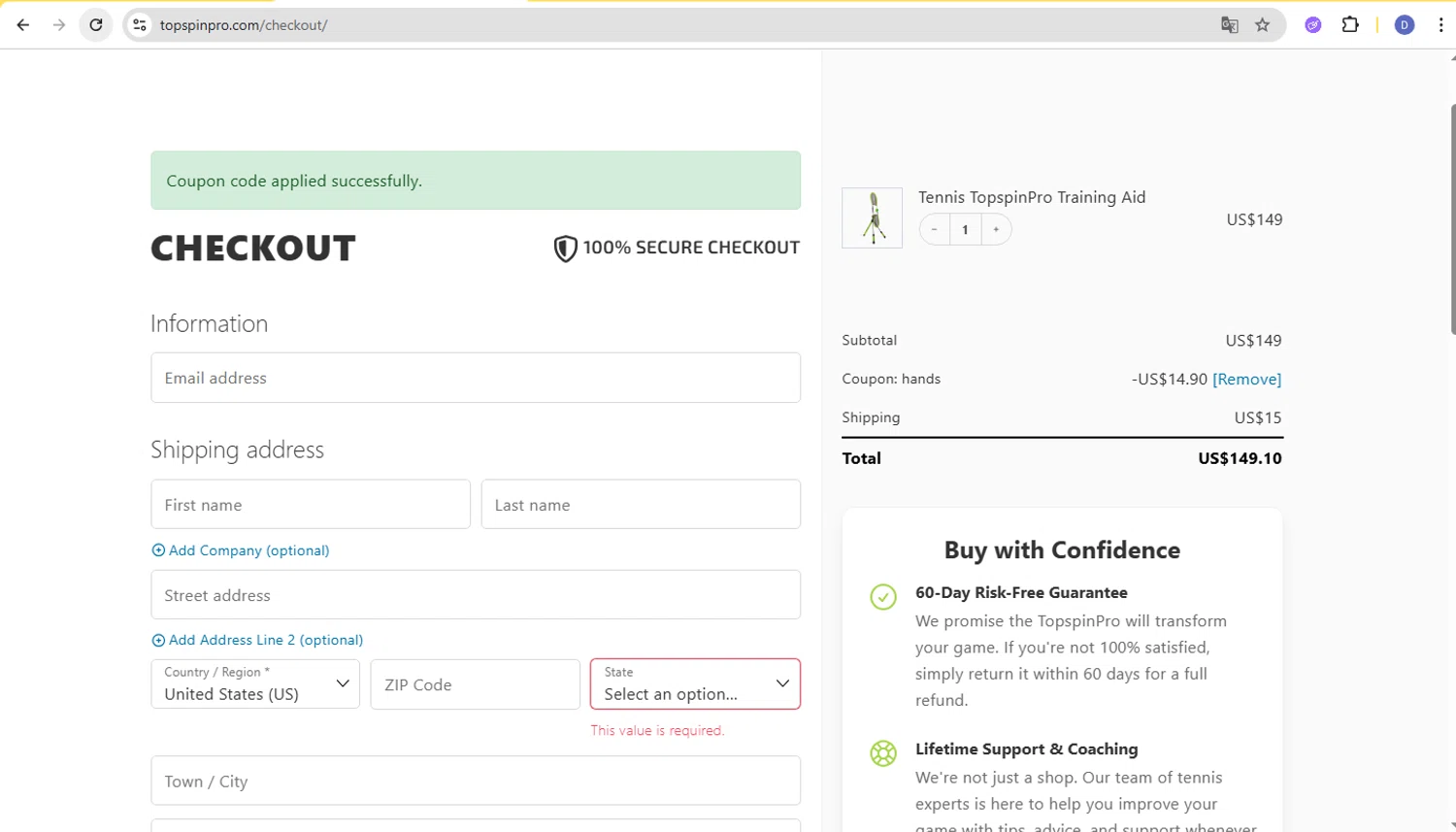Focus the First name field
The width and height of the screenshot is (1456, 832).
(x=311, y=504)
